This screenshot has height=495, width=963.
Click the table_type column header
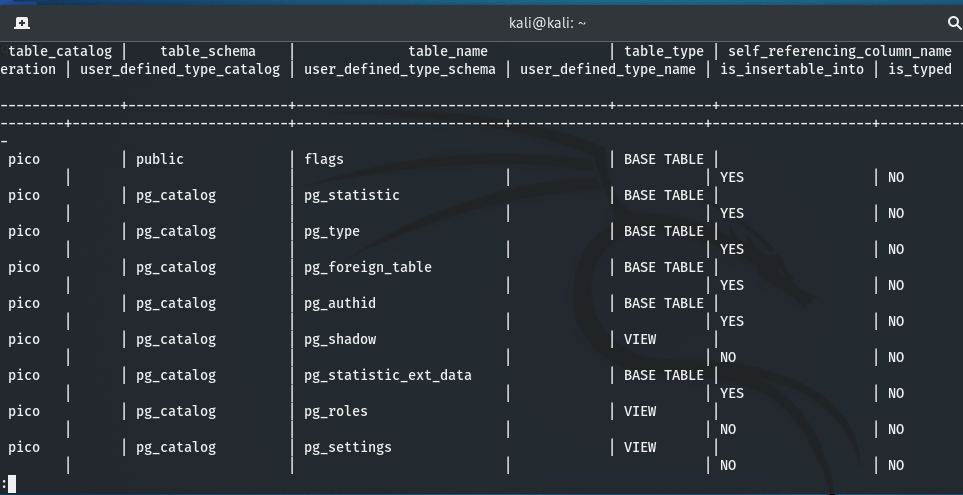tap(664, 51)
